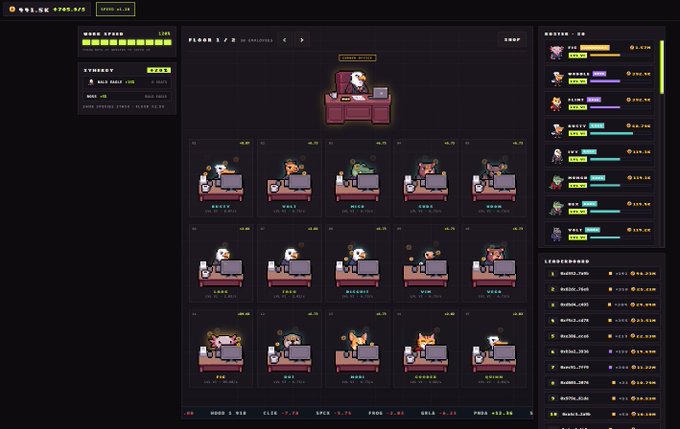This screenshot has width=680, height=429.
Task: Select Vega the bear's desk
Action: (494, 263)
